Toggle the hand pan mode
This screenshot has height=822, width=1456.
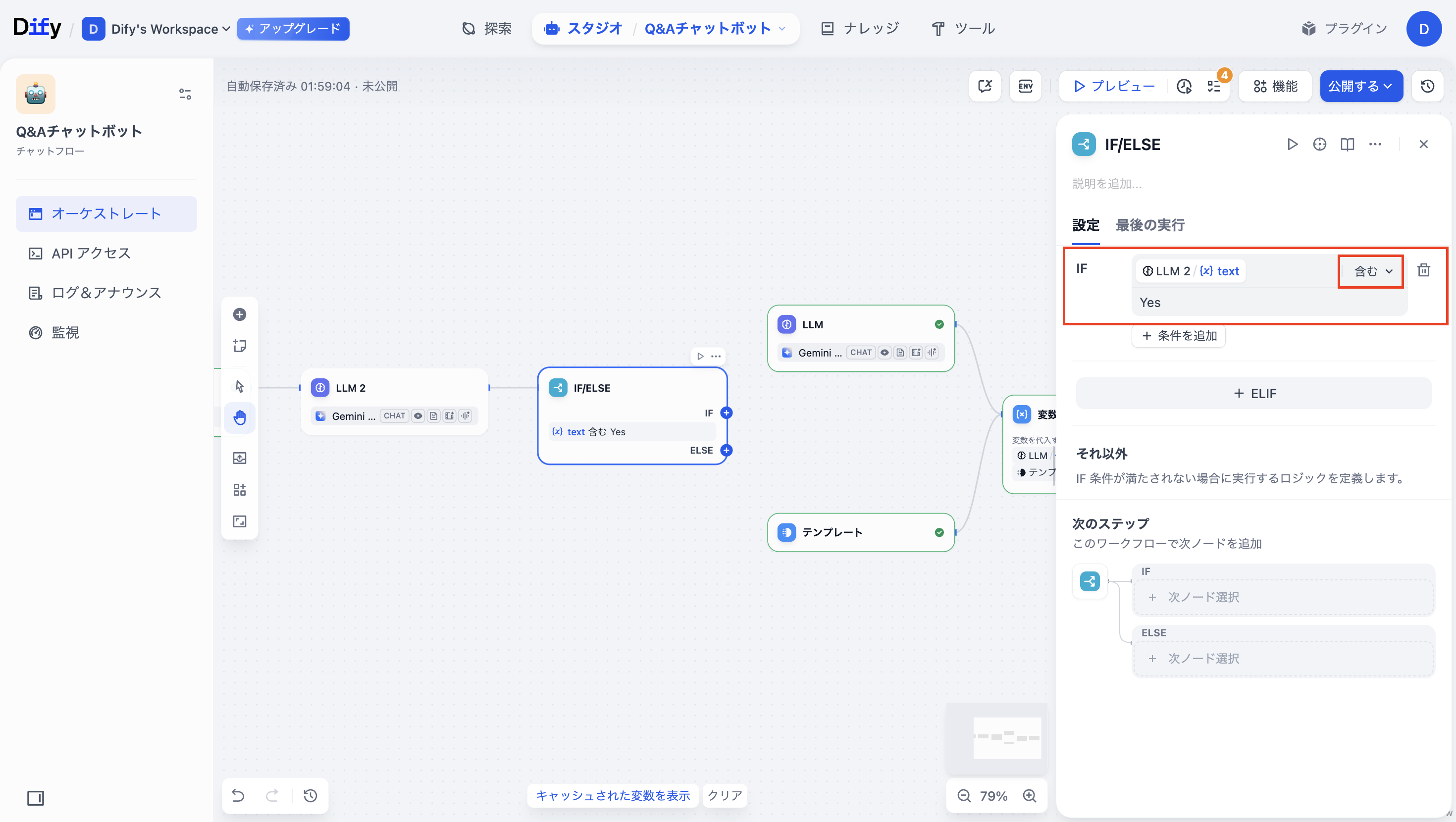(240, 418)
